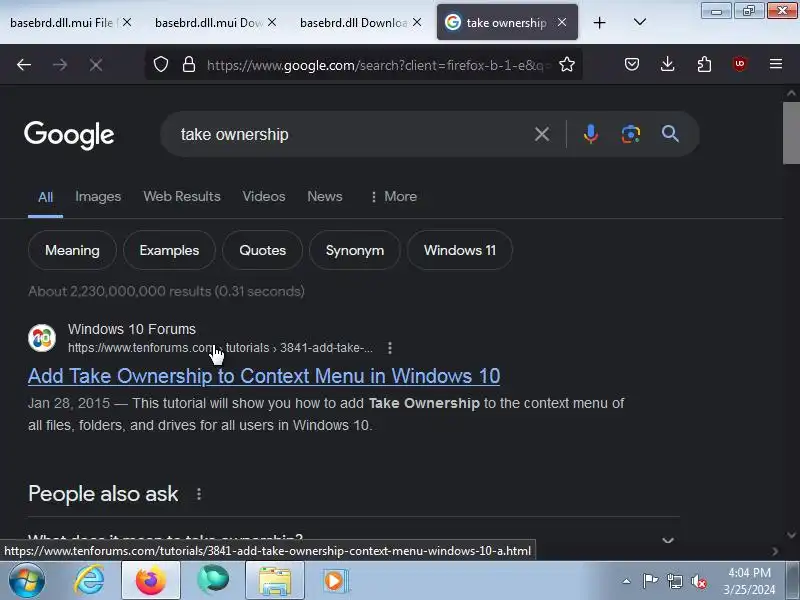Show Web Results filter
This screenshot has width=800, height=600.
(182, 196)
